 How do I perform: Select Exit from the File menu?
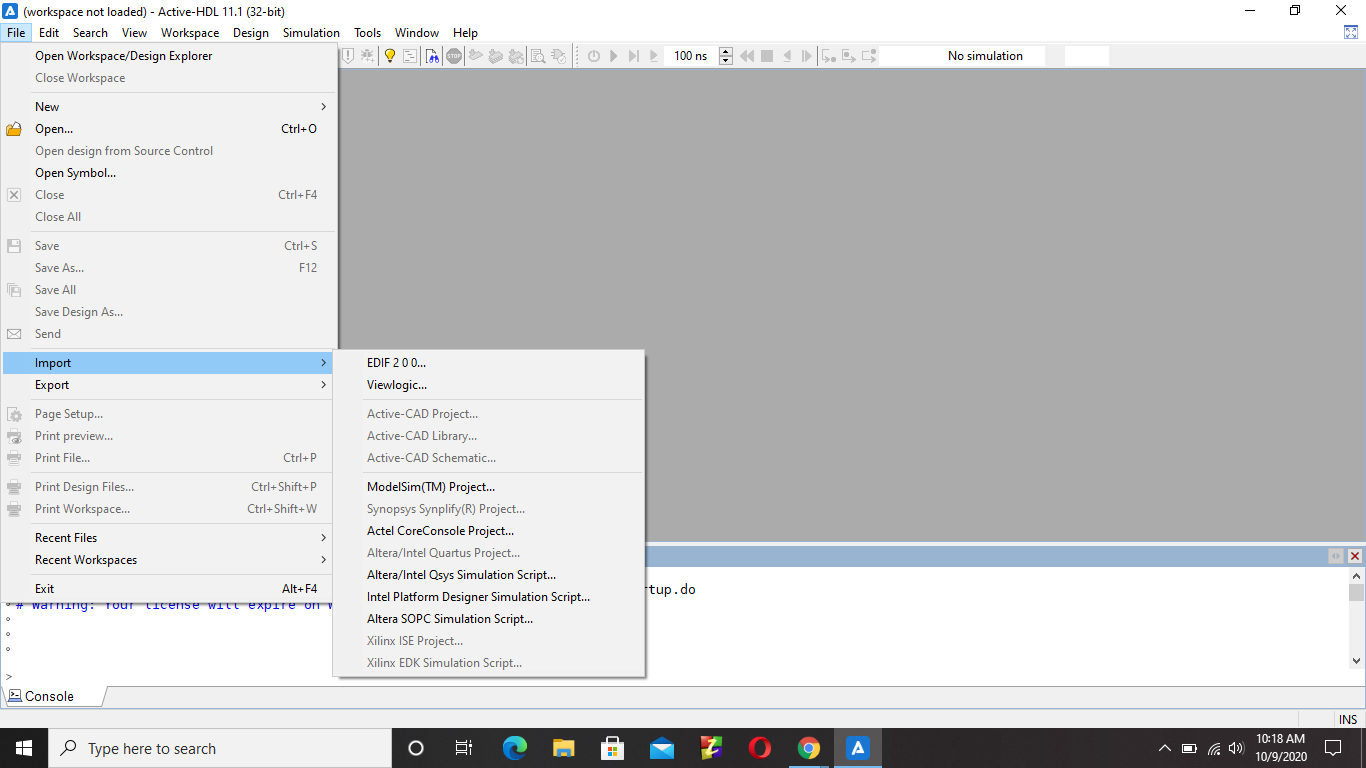168,589
